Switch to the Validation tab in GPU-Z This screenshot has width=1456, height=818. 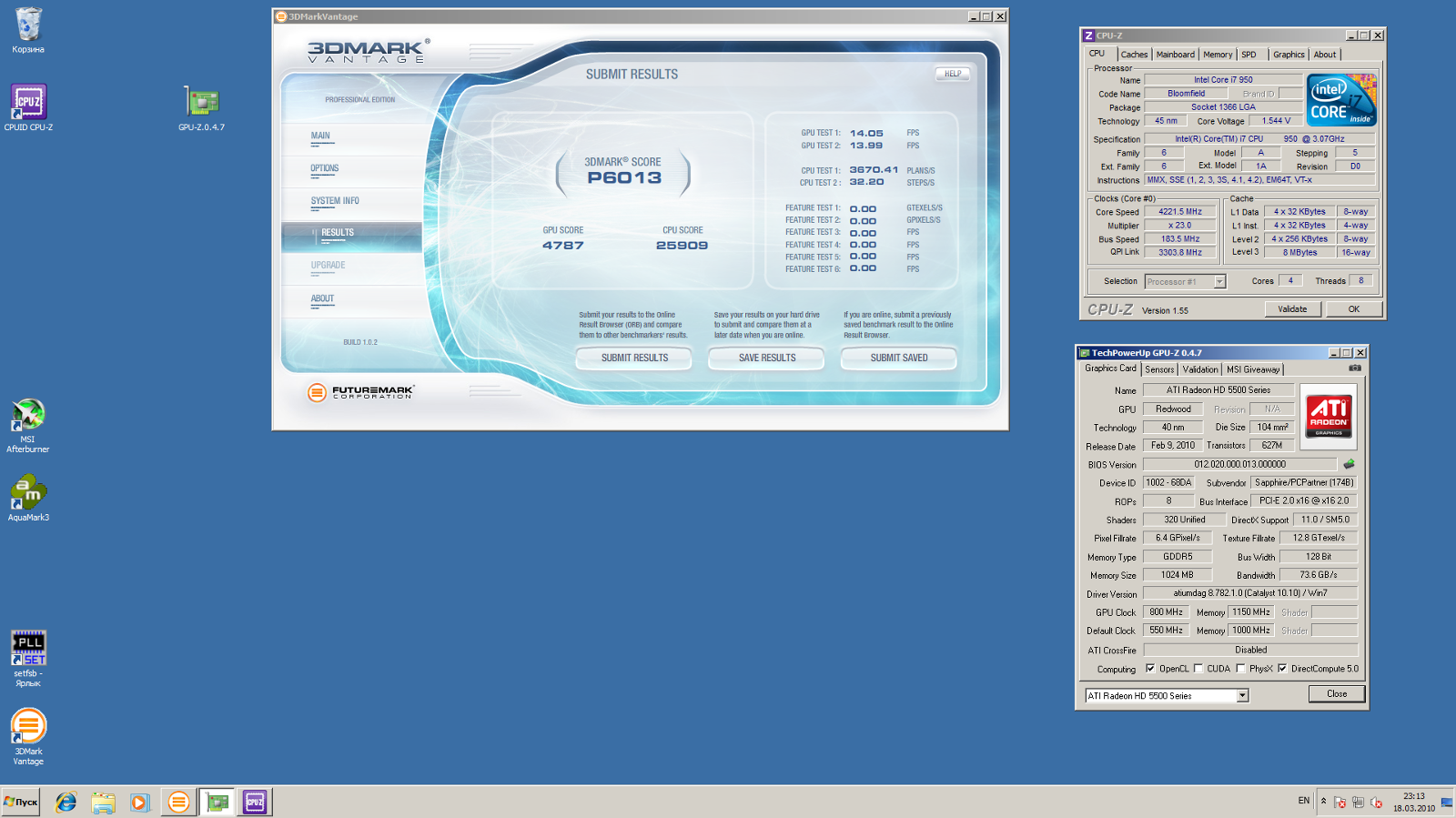[x=1200, y=369]
